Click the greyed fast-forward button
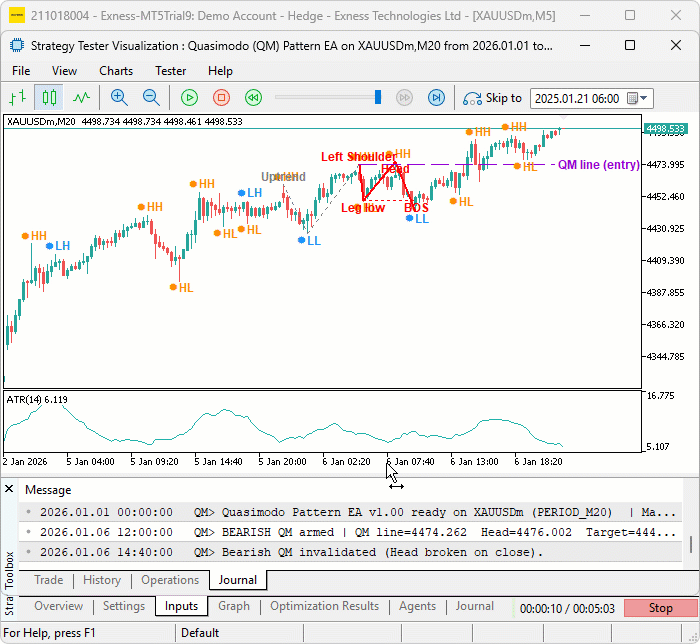The height and width of the screenshot is (644, 700). coord(404,97)
